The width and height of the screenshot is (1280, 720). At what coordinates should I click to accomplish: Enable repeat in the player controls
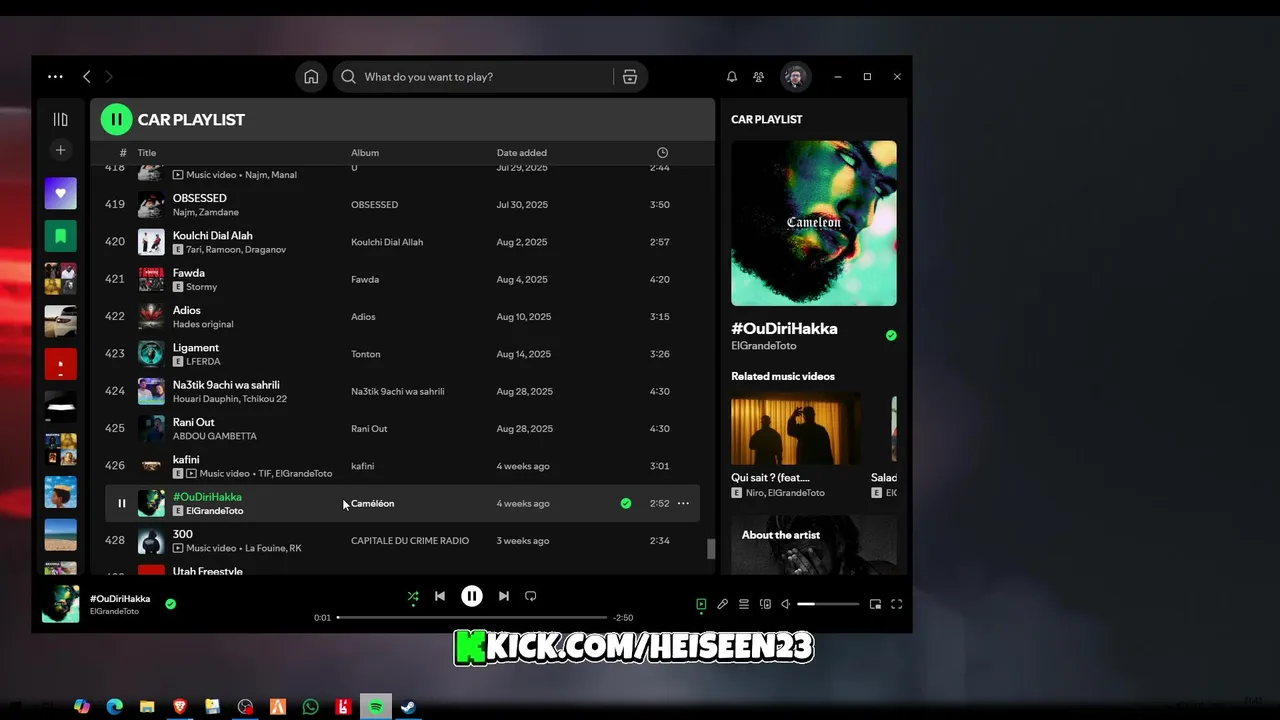tap(531, 596)
